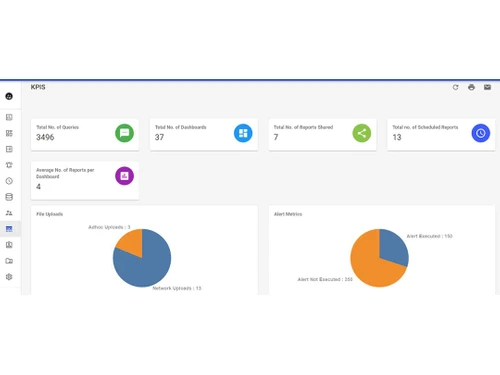Click the blue dashboards grid icon
The height and width of the screenshot is (375, 500).
tap(243, 133)
